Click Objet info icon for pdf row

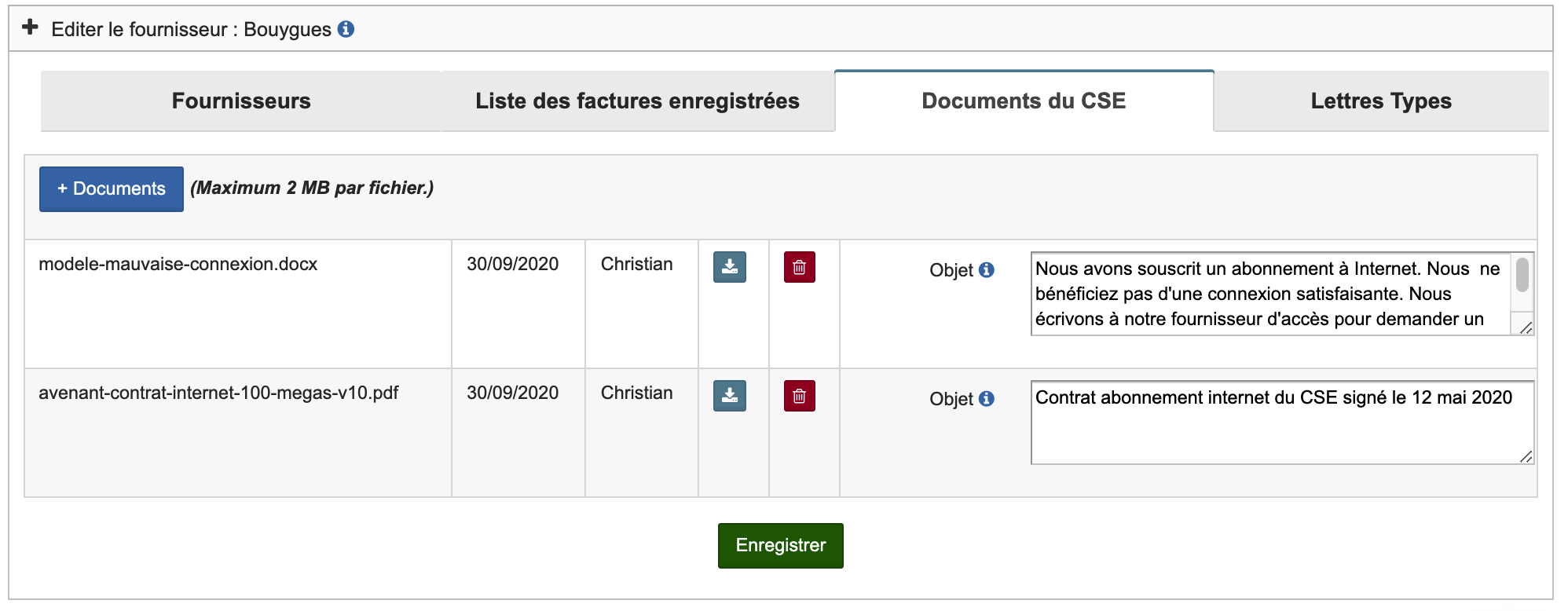(x=987, y=399)
